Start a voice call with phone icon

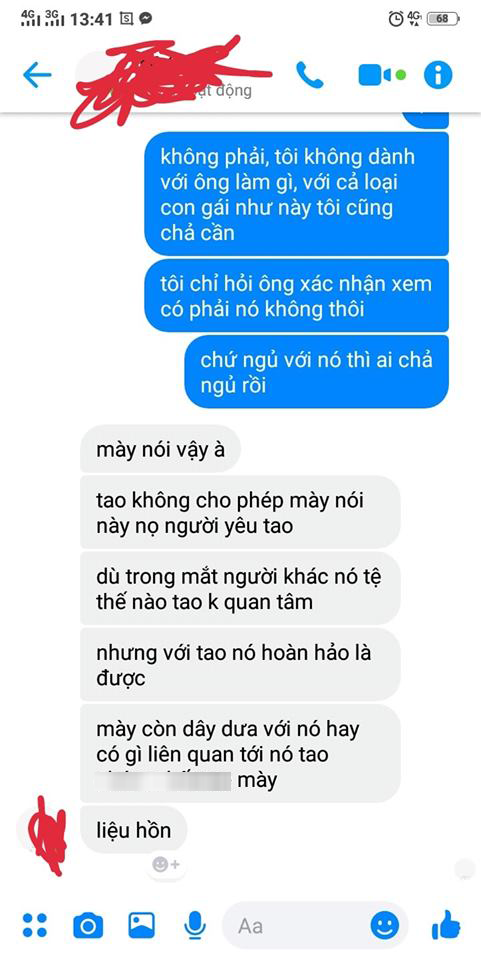pyautogui.click(x=309, y=74)
